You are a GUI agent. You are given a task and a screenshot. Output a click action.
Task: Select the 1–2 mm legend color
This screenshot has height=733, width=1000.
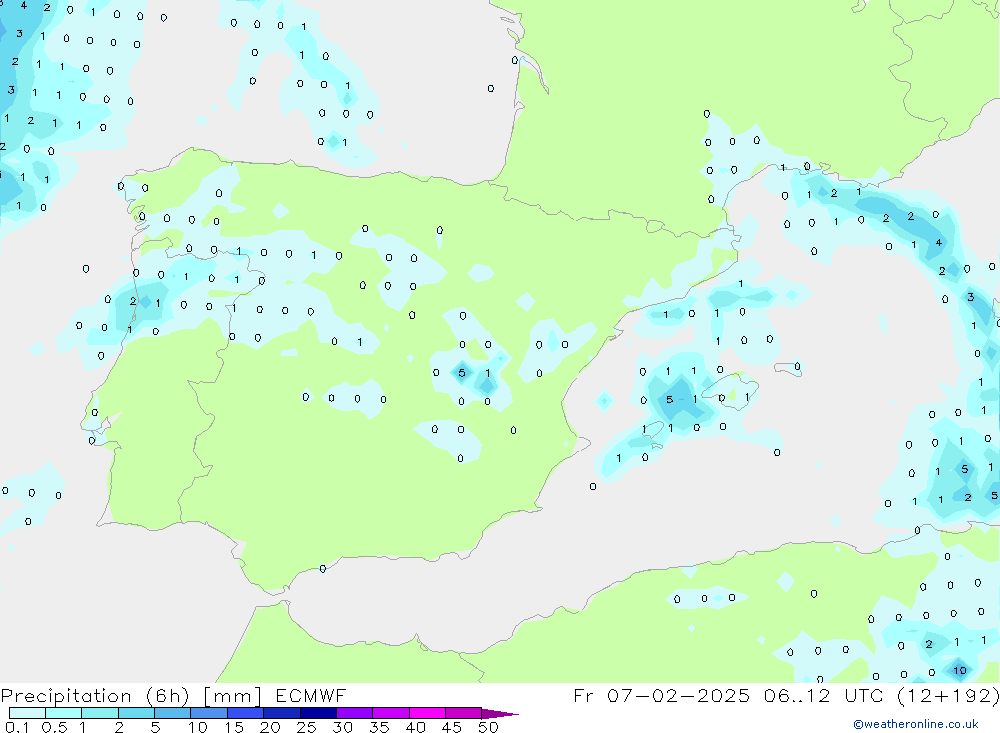[100, 713]
